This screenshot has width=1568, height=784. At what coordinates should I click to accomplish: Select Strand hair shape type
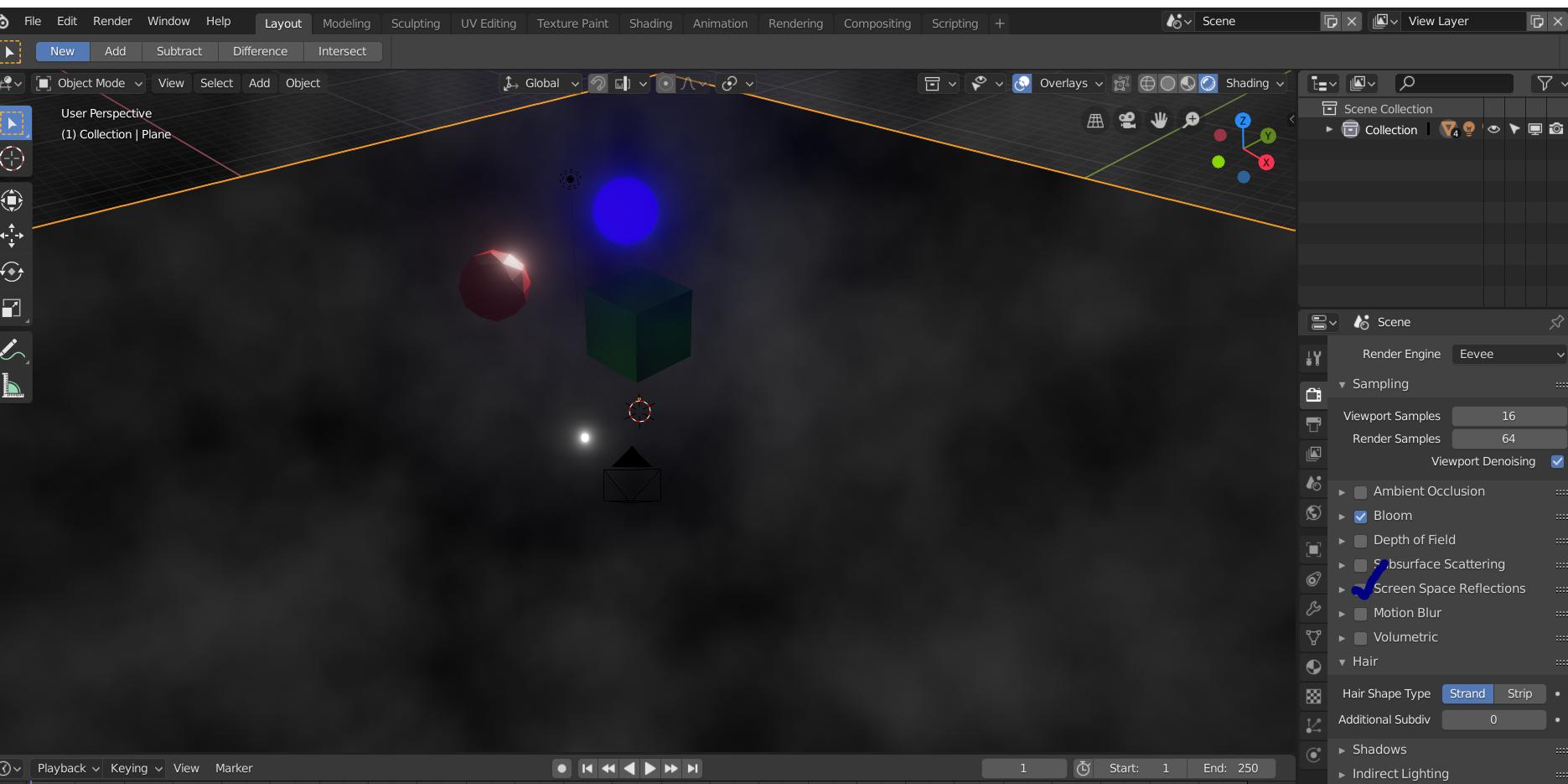1467,693
